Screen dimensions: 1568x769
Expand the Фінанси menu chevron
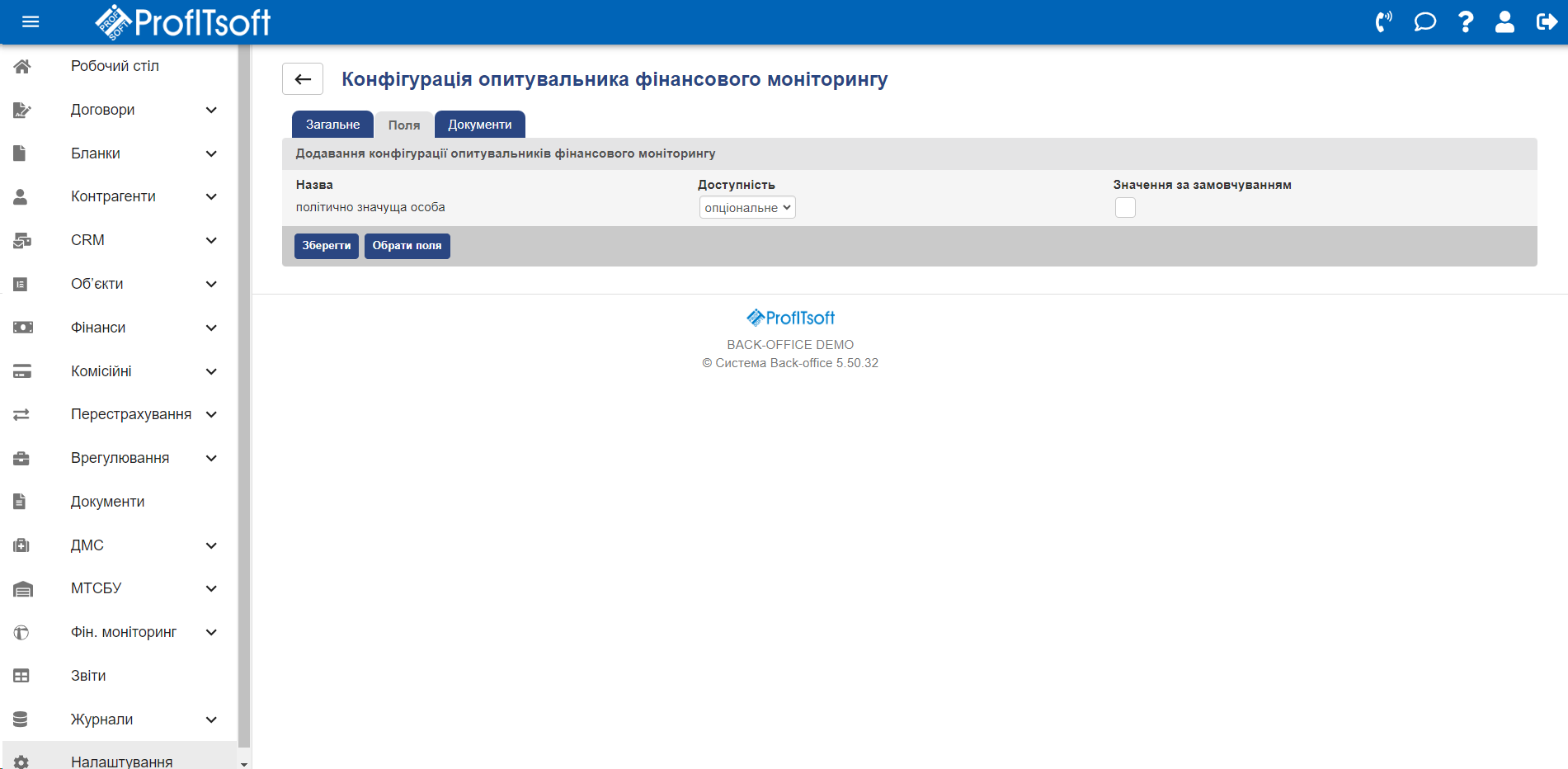[x=211, y=328]
